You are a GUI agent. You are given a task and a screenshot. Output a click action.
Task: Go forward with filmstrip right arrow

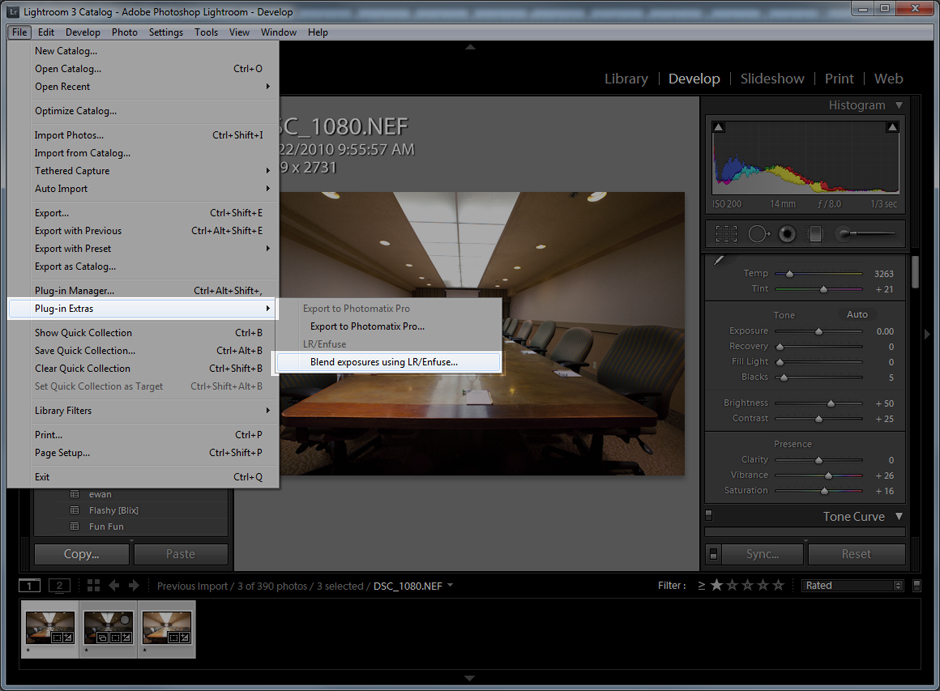coord(134,586)
